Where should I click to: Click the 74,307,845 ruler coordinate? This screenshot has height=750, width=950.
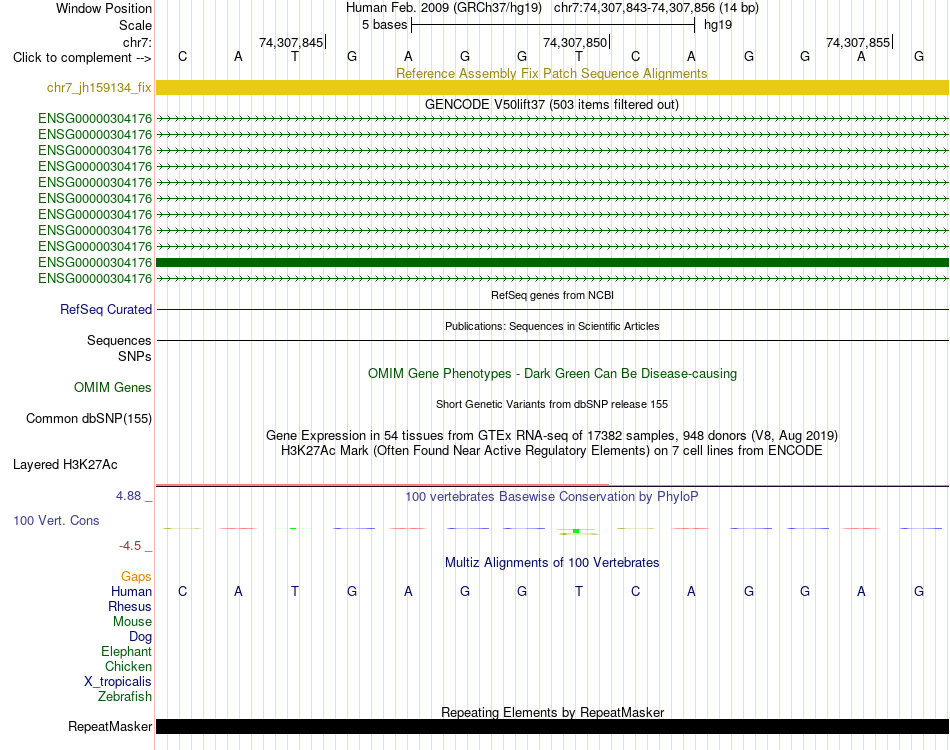click(291, 42)
